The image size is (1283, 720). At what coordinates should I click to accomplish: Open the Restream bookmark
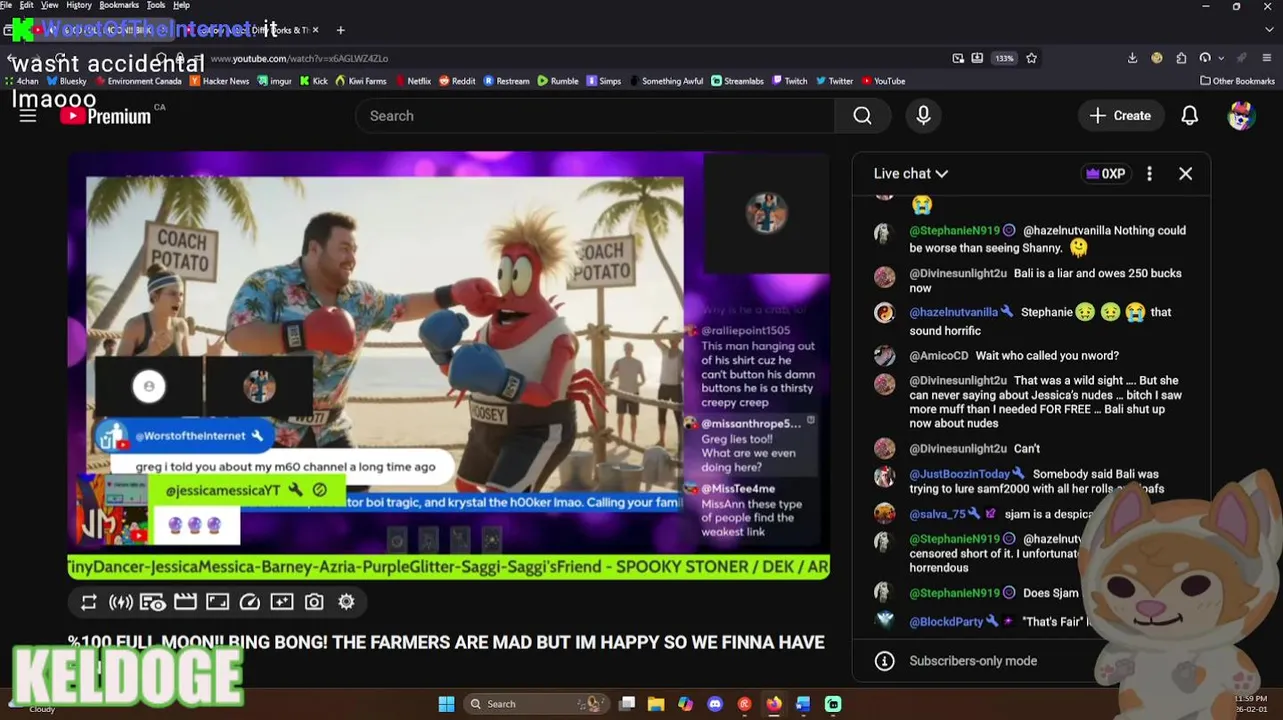tap(507, 81)
